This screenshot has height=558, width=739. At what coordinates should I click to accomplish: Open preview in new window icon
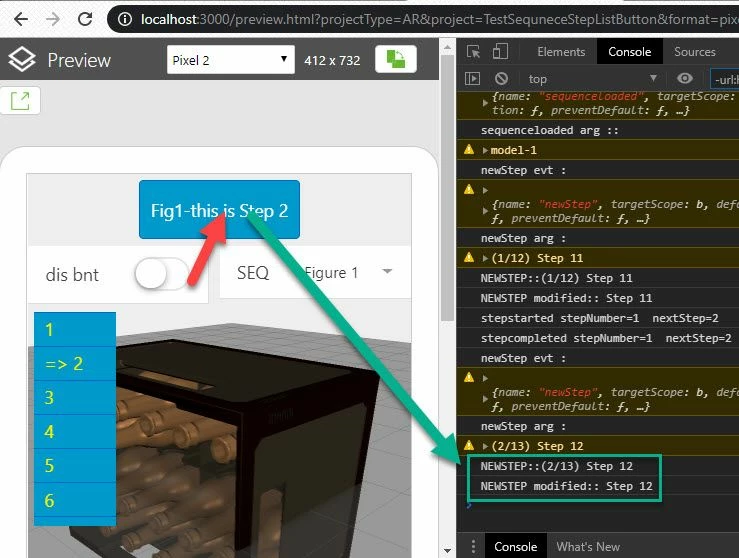tap(20, 101)
